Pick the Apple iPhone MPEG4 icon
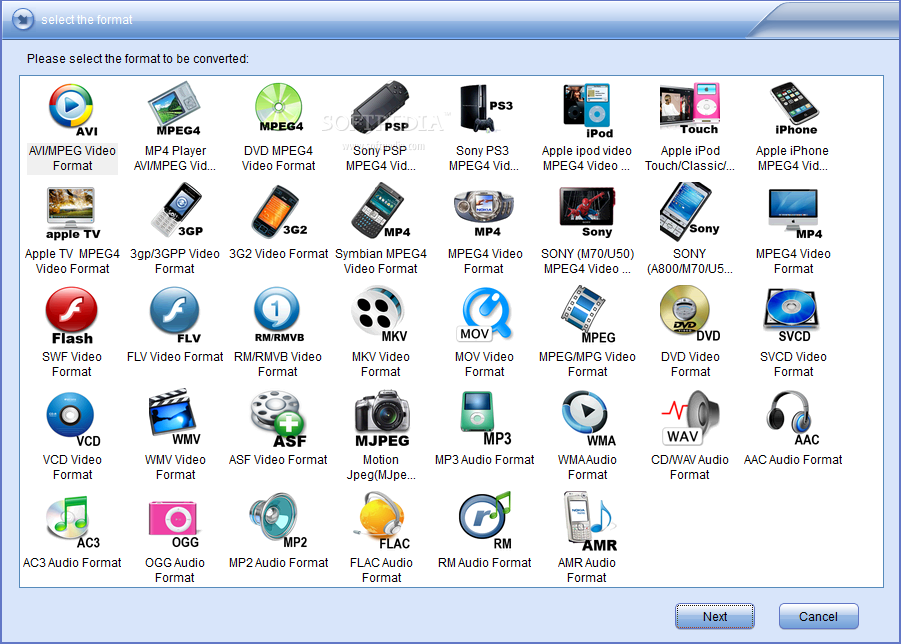 pyautogui.click(x=794, y=109)
